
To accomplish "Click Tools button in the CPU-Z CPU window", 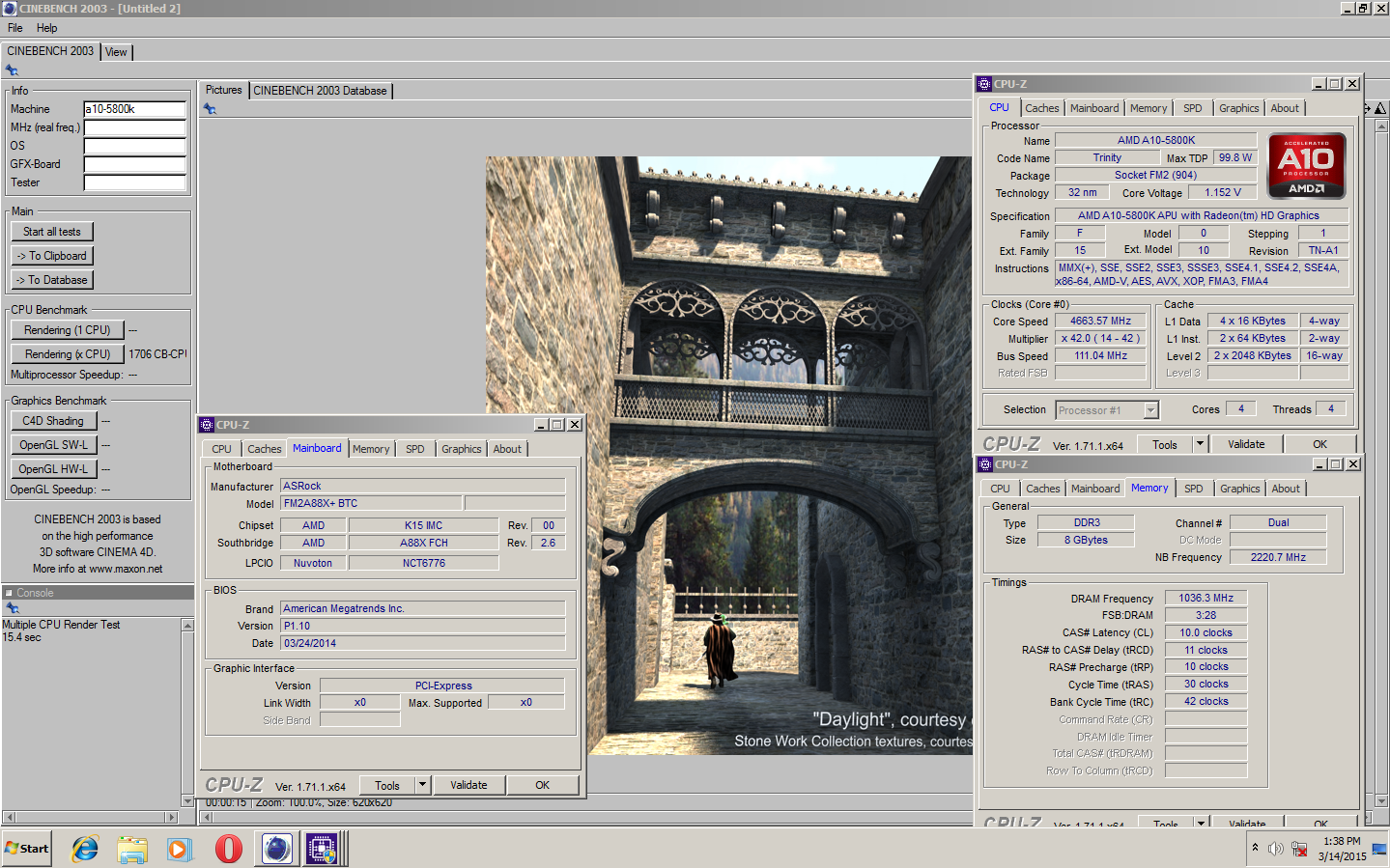I will [x=1165, y=444].
